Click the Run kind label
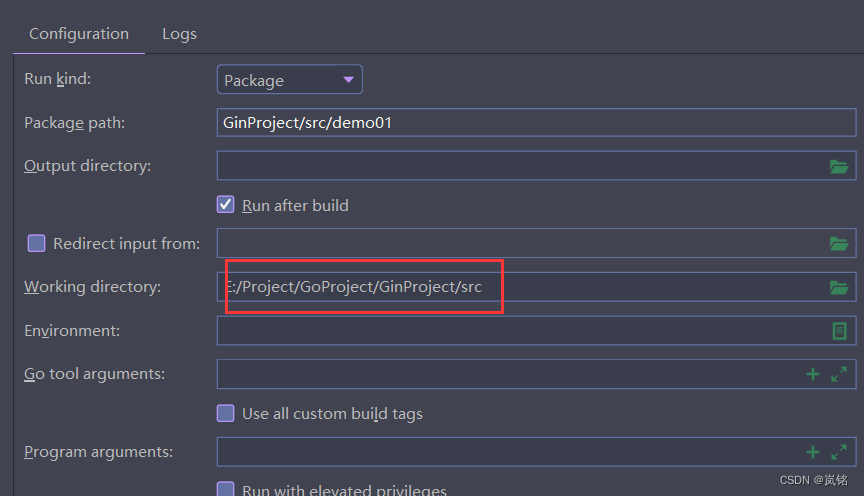864x496 pixels. [57, 79]
